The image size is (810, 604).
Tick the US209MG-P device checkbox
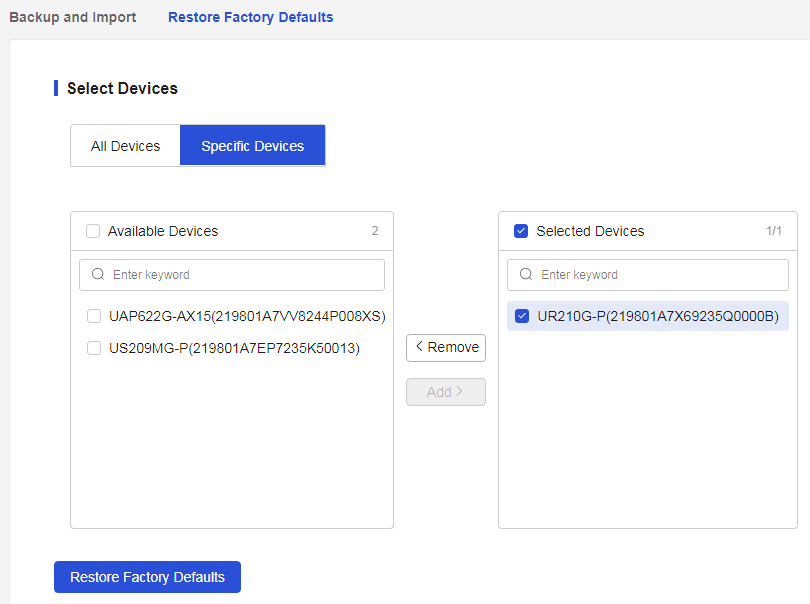[94, 348]
